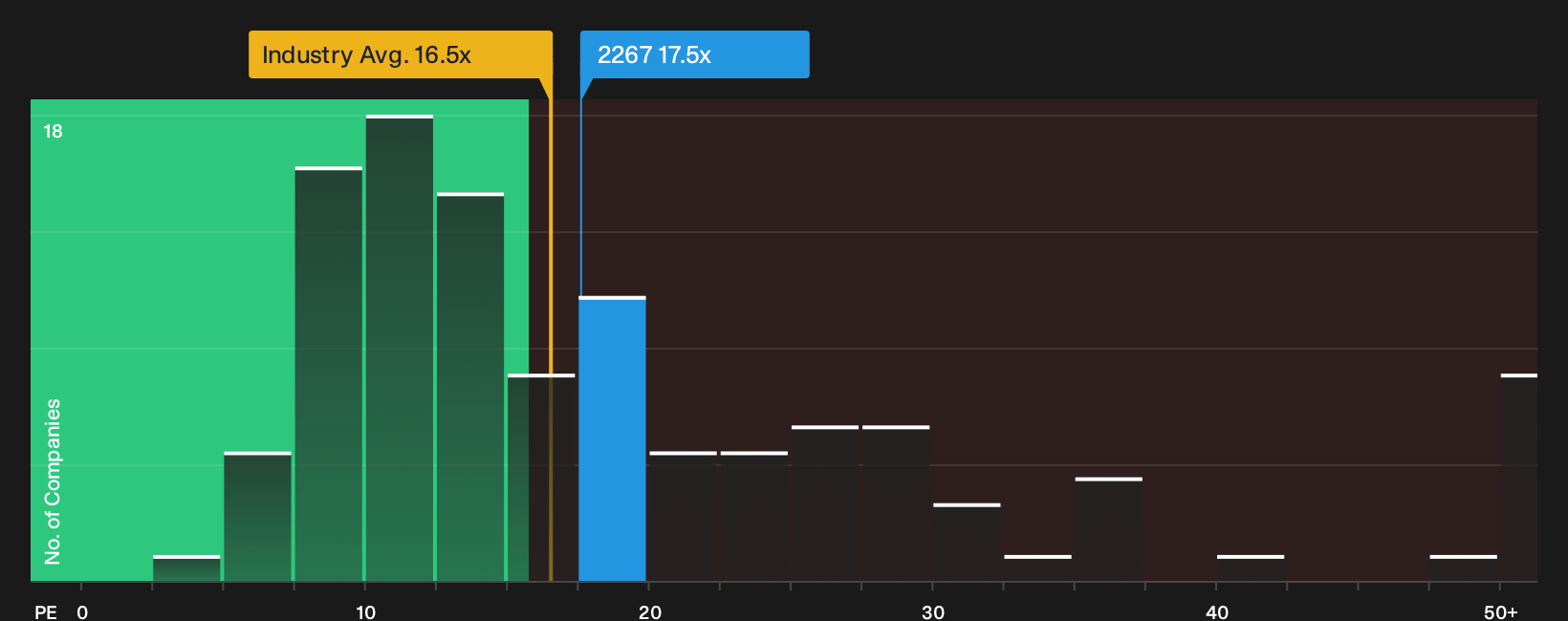Click the x-axis tick label 10

coord(365,612)
